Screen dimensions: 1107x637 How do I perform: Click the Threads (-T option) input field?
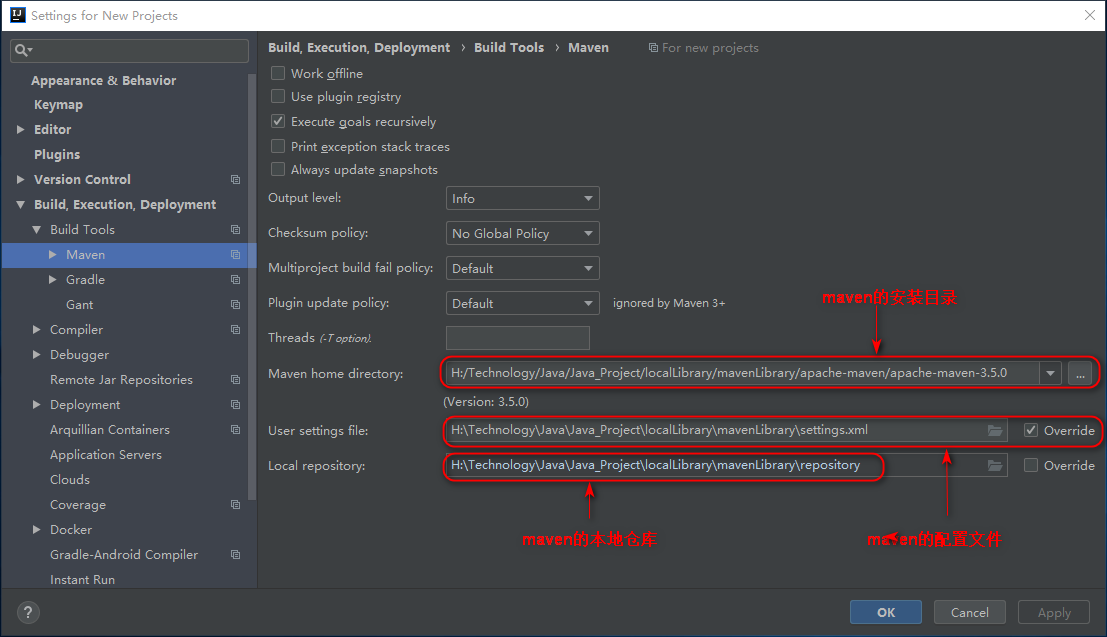(517, 338)
